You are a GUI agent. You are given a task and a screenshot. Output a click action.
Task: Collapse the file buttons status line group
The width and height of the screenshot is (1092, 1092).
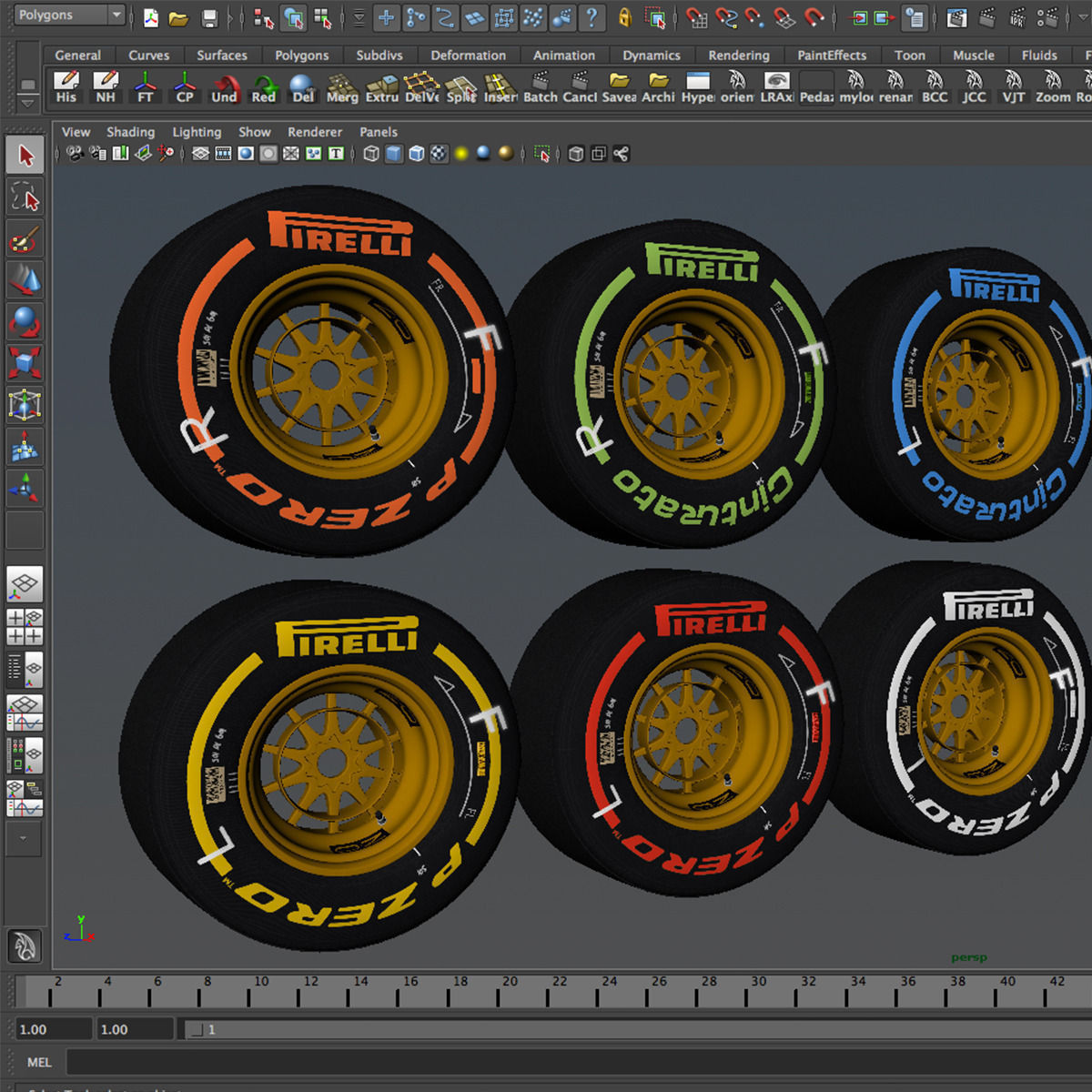[x=133, y=17]
